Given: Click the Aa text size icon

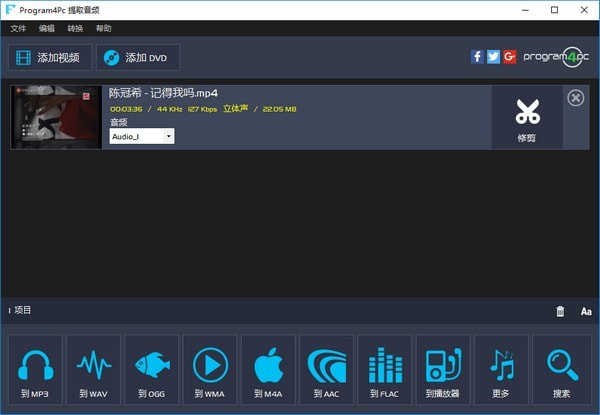Looking at the screenshot, I should pyautogui.click(x=586, y=311).
